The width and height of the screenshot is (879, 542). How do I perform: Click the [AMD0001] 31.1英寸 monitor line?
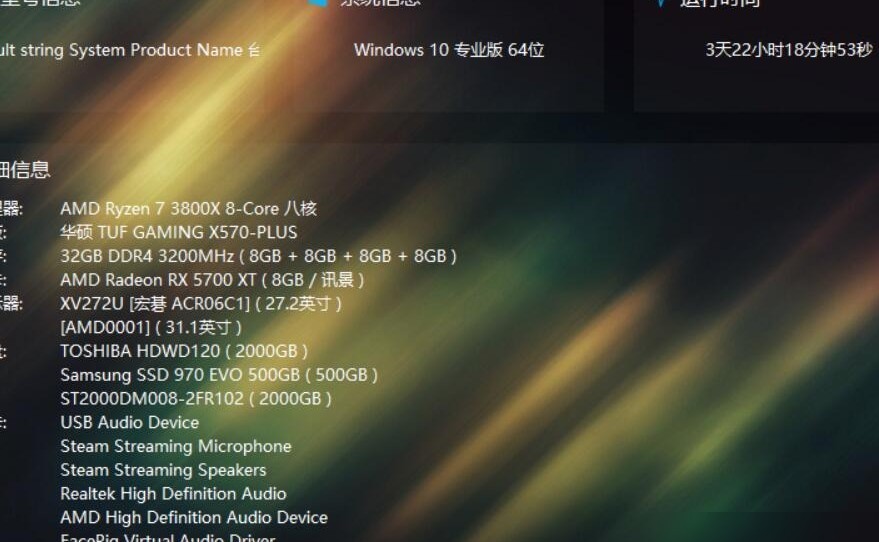point(151,327)
